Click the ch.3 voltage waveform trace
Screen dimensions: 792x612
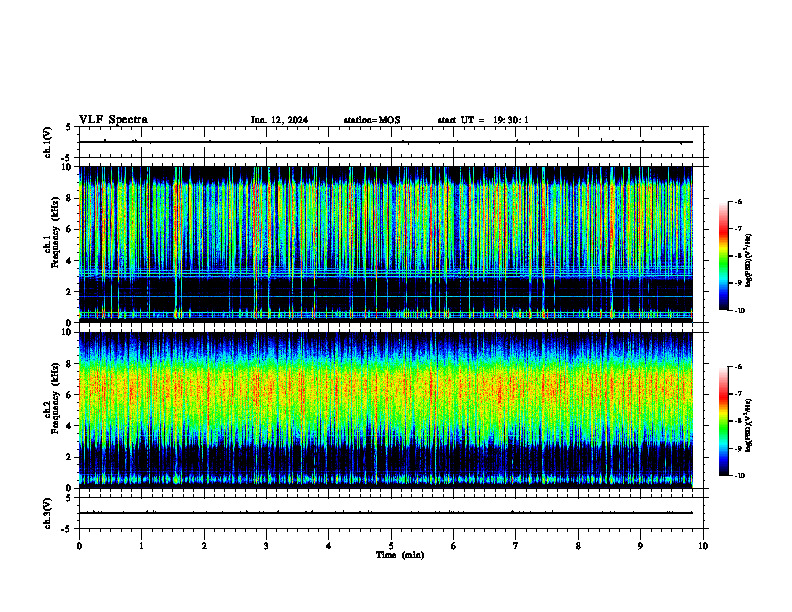(386, 513)
